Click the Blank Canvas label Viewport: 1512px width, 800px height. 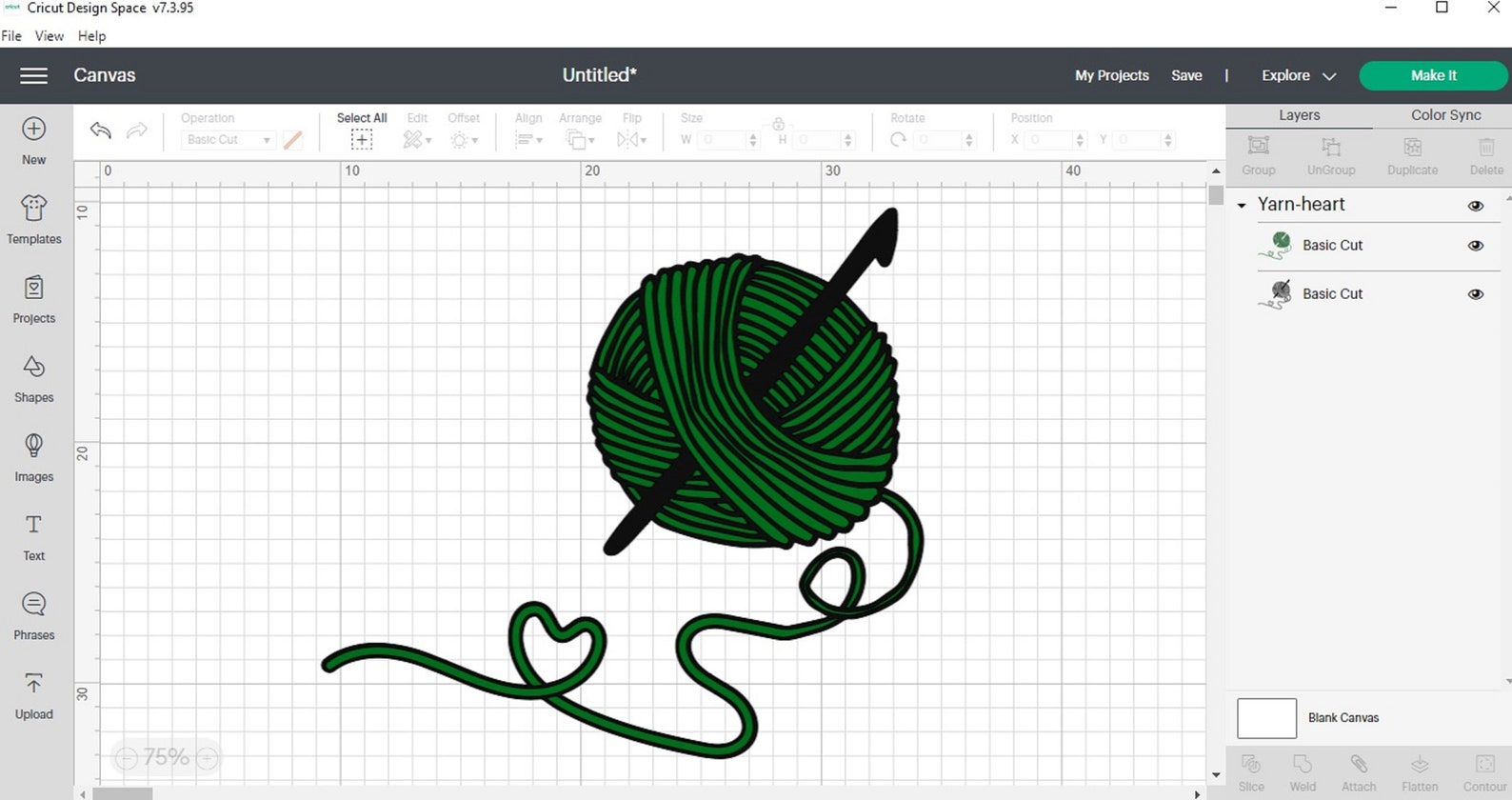pos(1343,718)
